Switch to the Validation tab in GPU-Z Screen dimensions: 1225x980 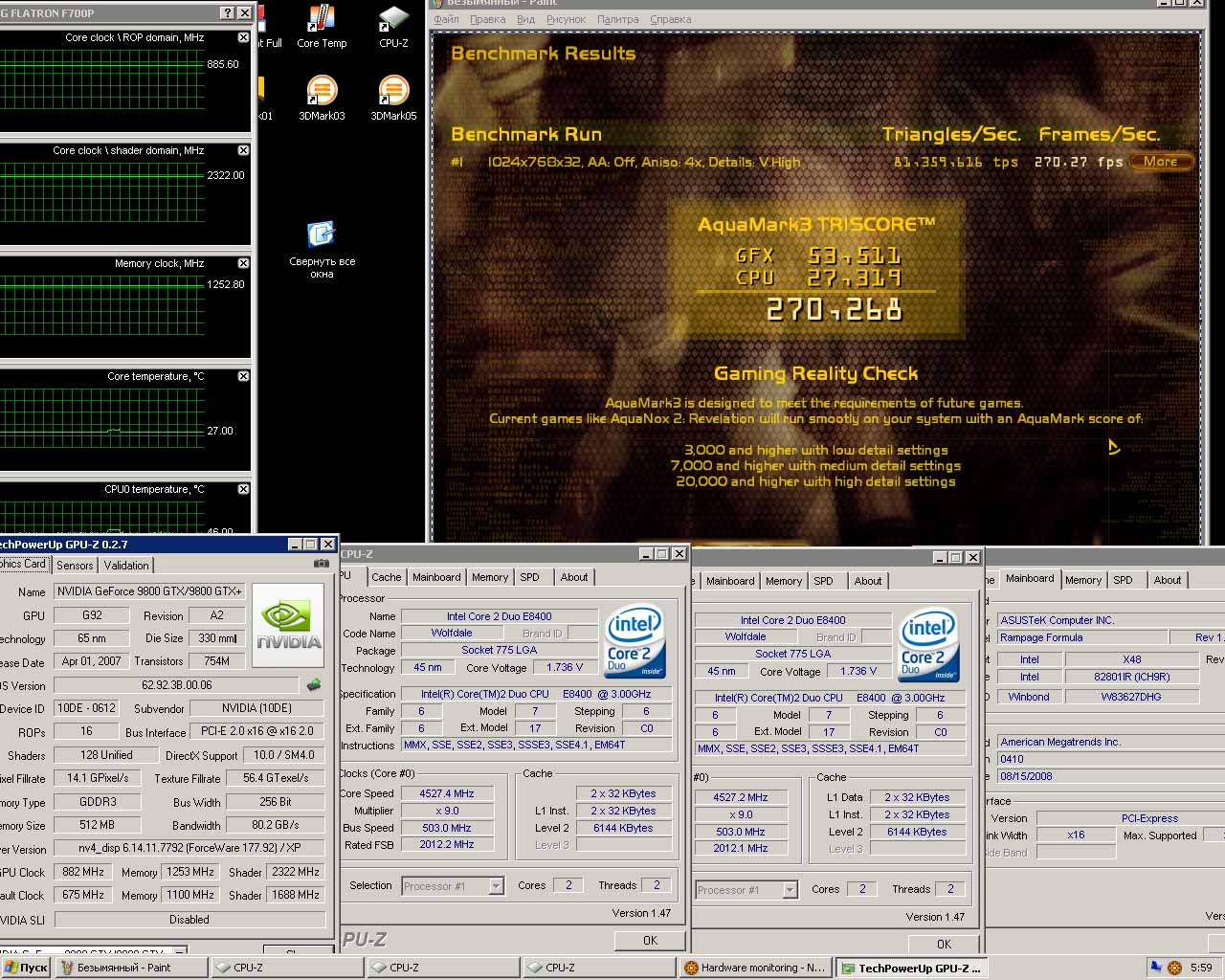(x=126, y=566)
